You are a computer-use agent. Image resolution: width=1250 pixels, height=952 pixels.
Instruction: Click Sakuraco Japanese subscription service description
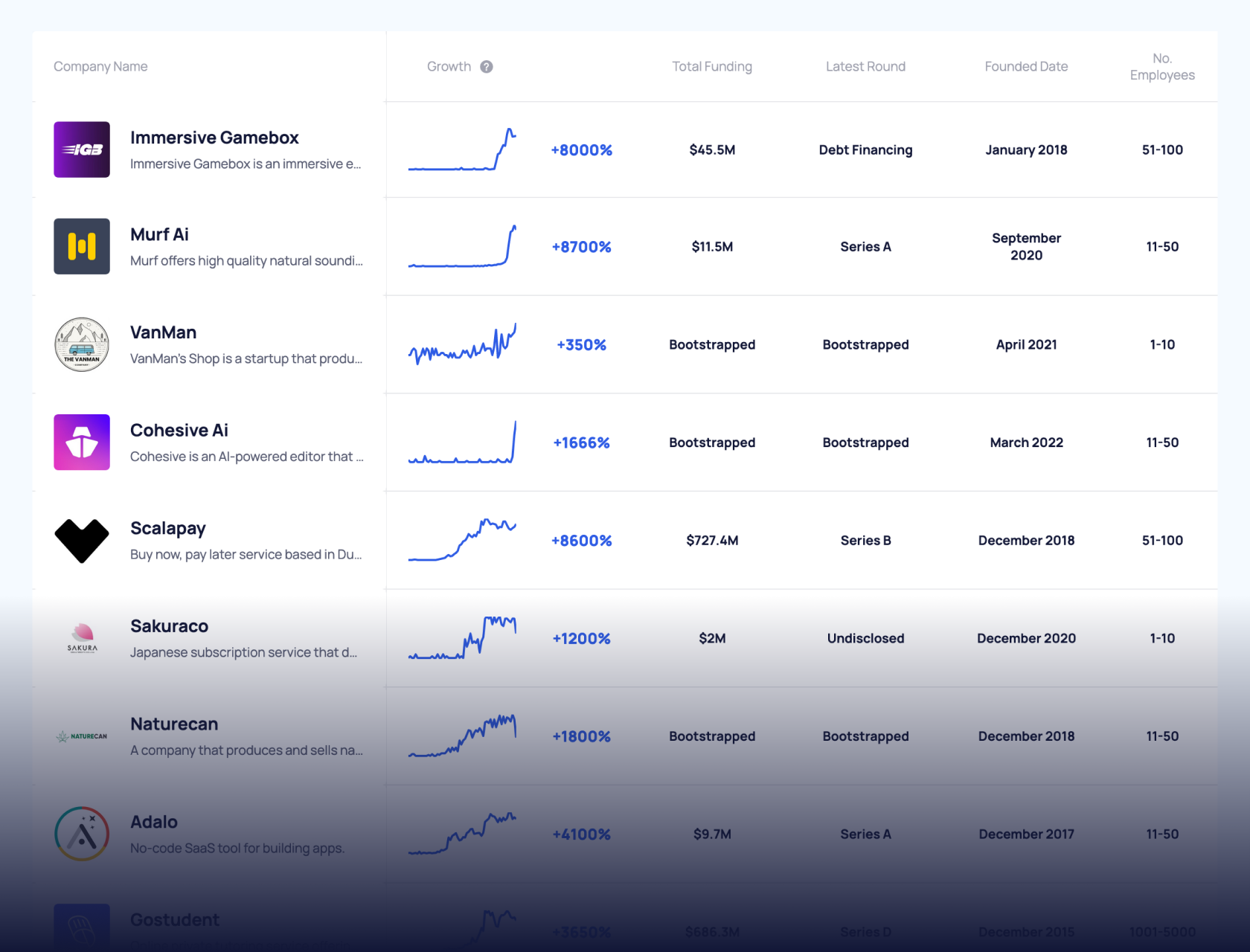tap(243, 653)
